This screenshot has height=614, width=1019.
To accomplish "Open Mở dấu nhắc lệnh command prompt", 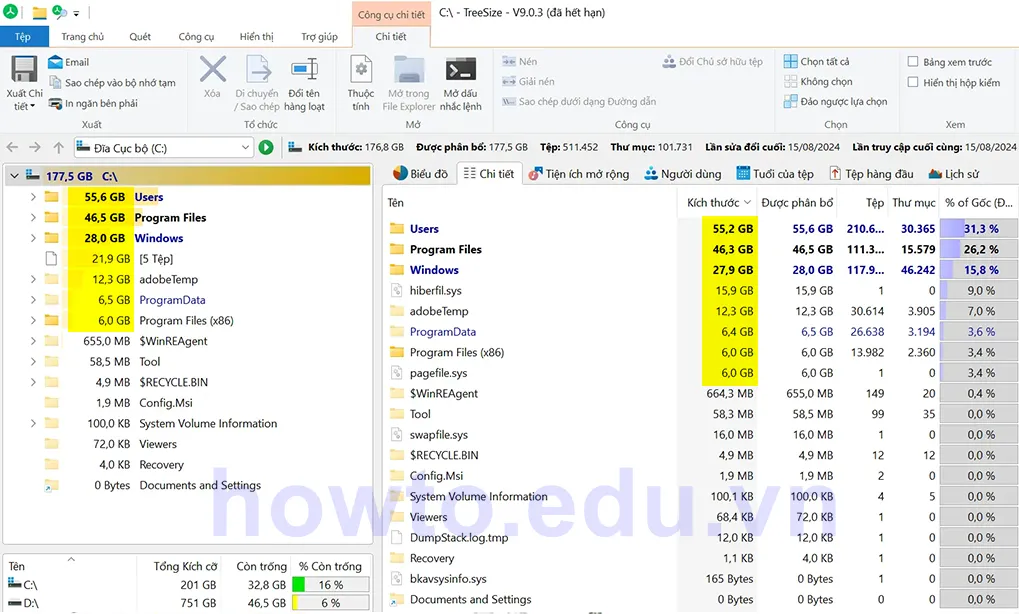I will (460, 72).
